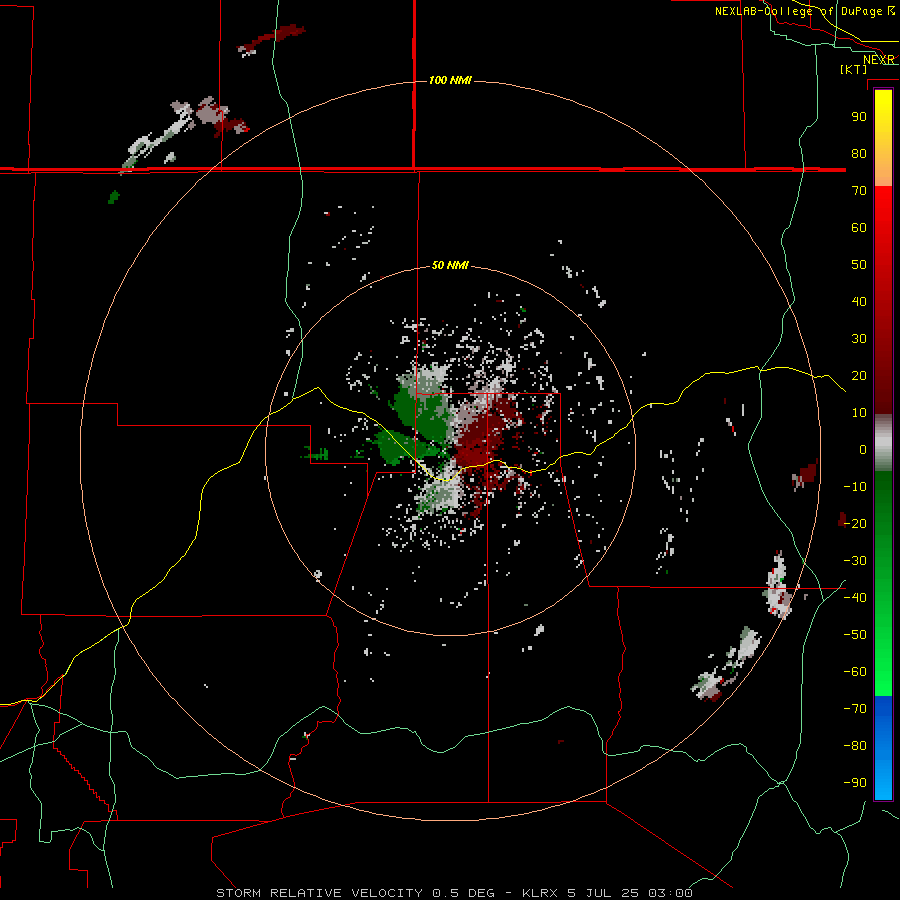Click the "-60" value on the velocity scale
Image resolution: width=900 pixels, height=900 pixels.
[x=855, y=672]
